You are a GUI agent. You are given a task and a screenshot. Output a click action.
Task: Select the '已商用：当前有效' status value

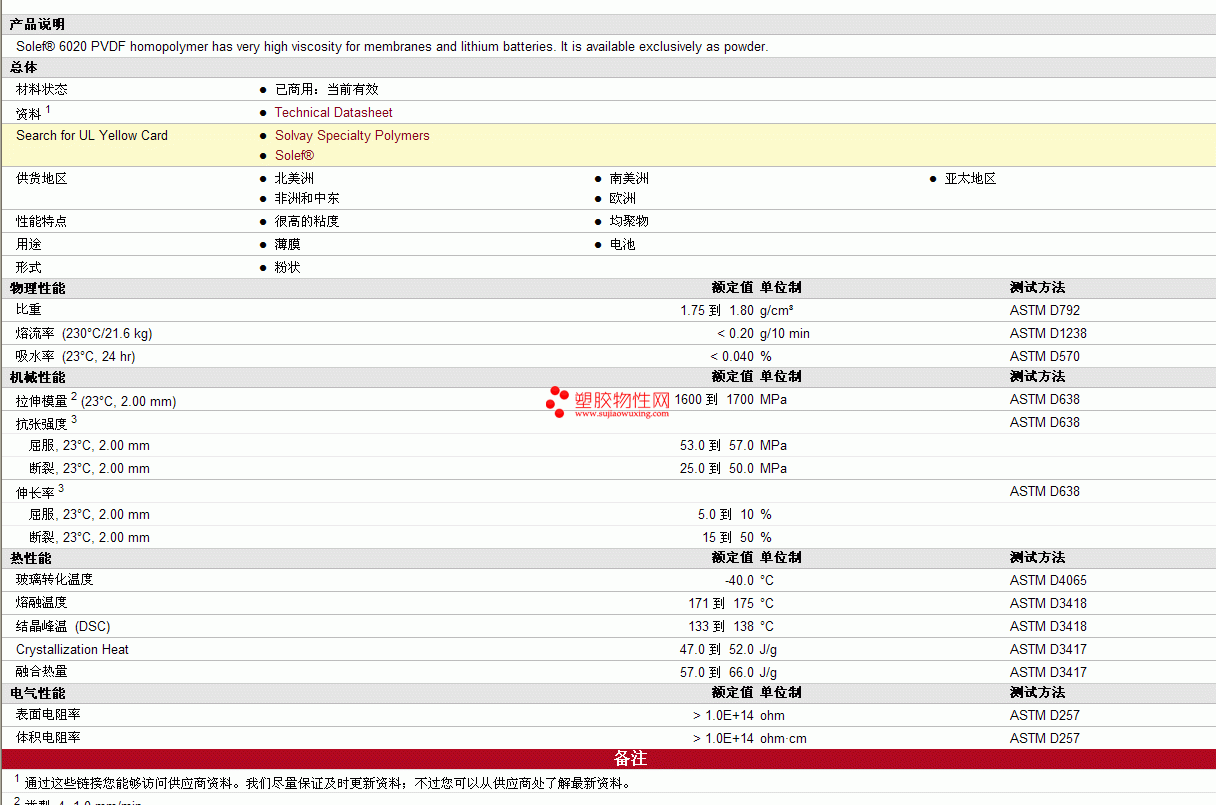pos(326,90)
